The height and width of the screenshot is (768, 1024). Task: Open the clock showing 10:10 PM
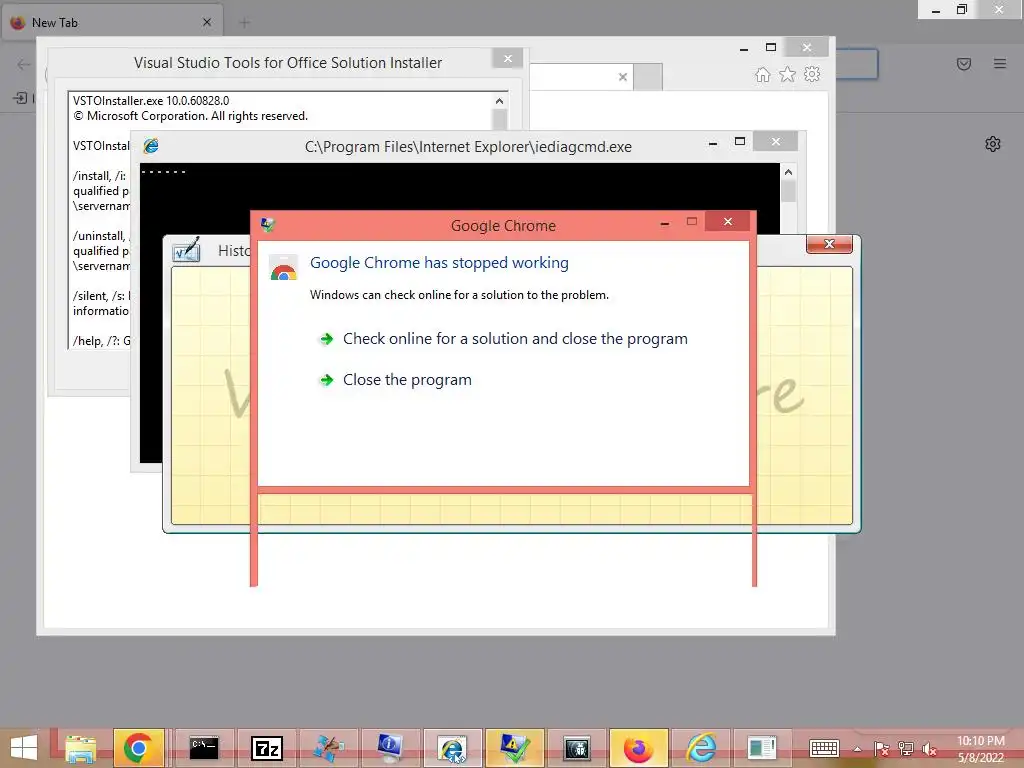[981, 749]
